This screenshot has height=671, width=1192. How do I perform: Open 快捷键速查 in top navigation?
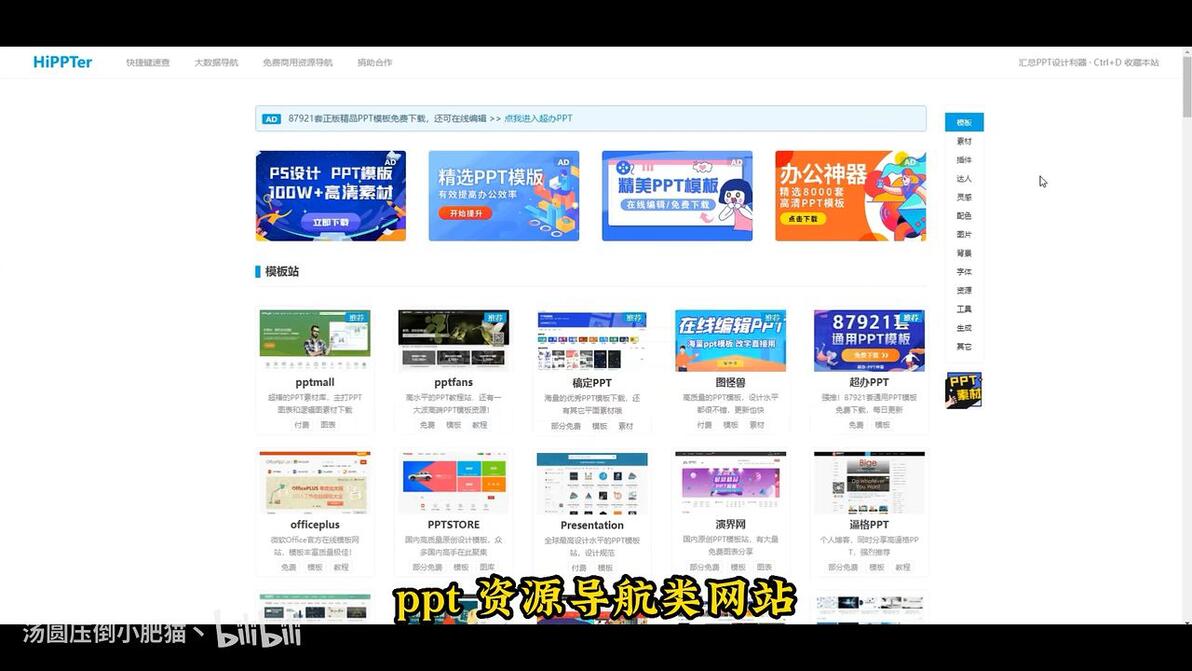pyautogui.click(x=147, y=63)
